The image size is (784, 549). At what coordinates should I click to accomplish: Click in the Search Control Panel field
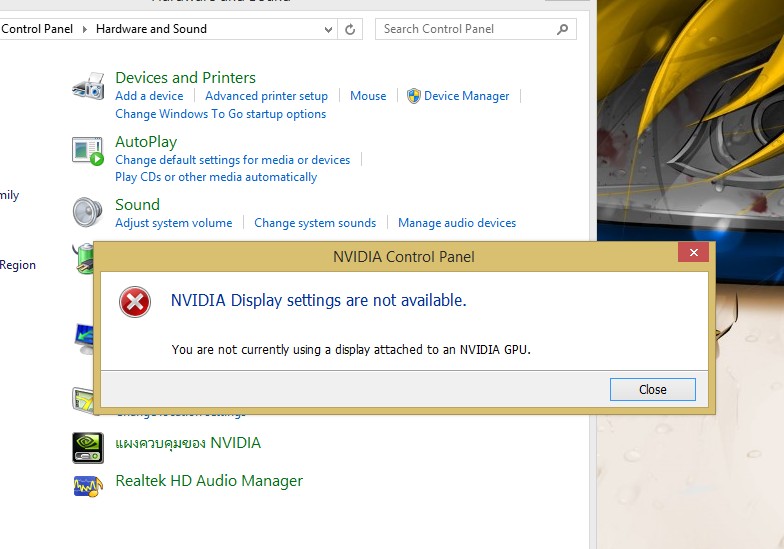465,29
